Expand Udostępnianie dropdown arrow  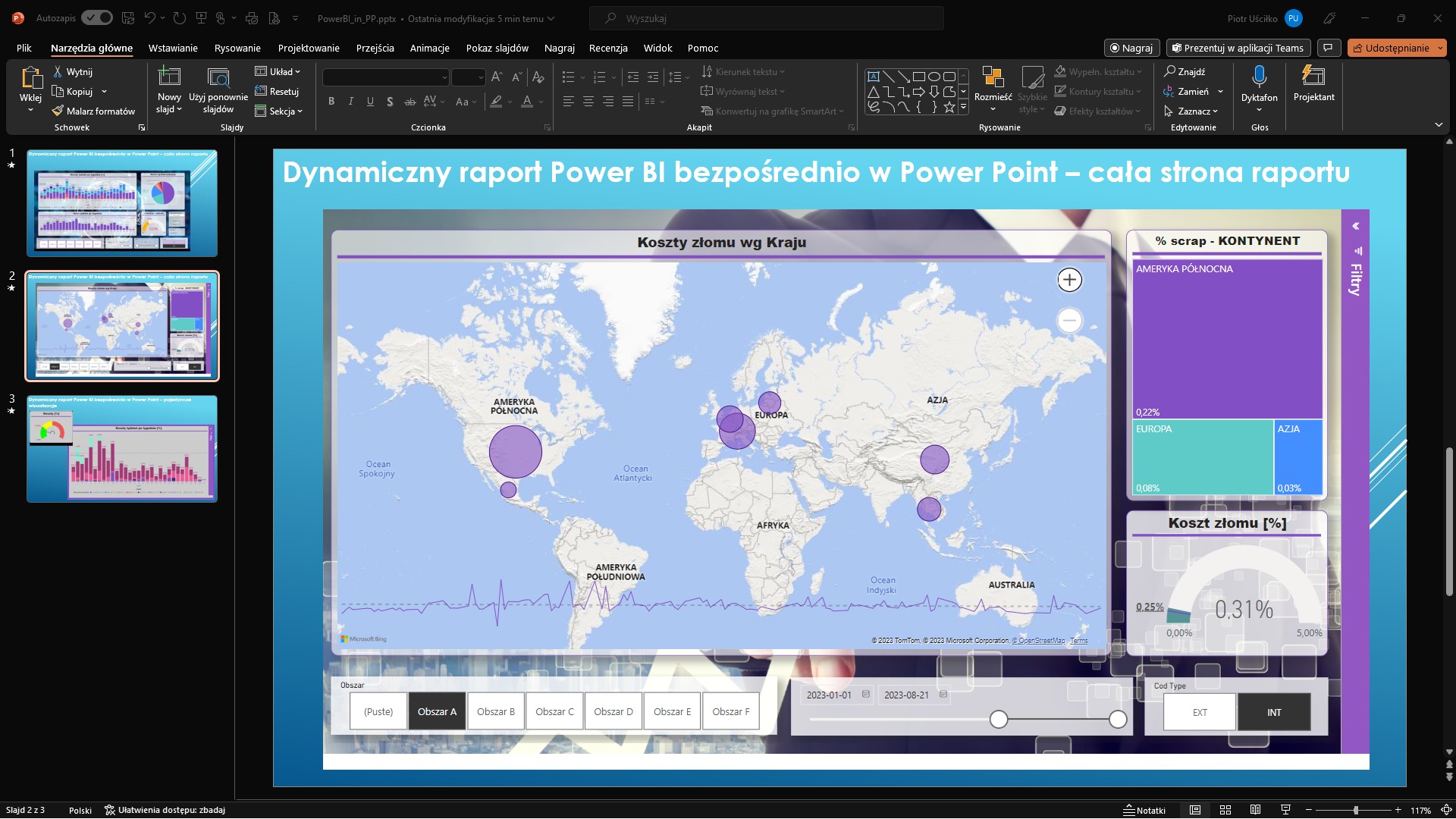click(x=1440, y=48)
